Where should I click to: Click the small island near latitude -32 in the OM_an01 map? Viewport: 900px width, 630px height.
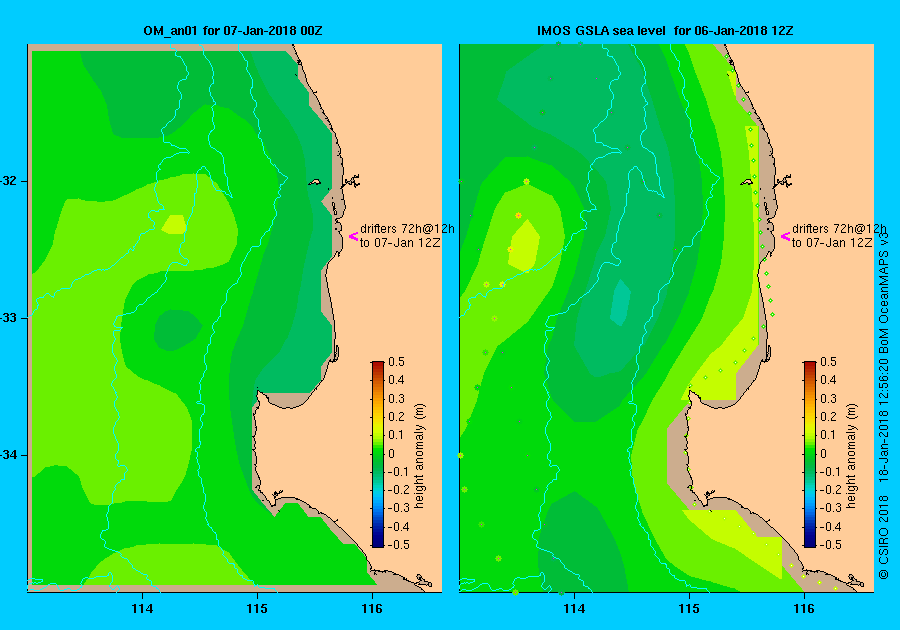(314, 182)
